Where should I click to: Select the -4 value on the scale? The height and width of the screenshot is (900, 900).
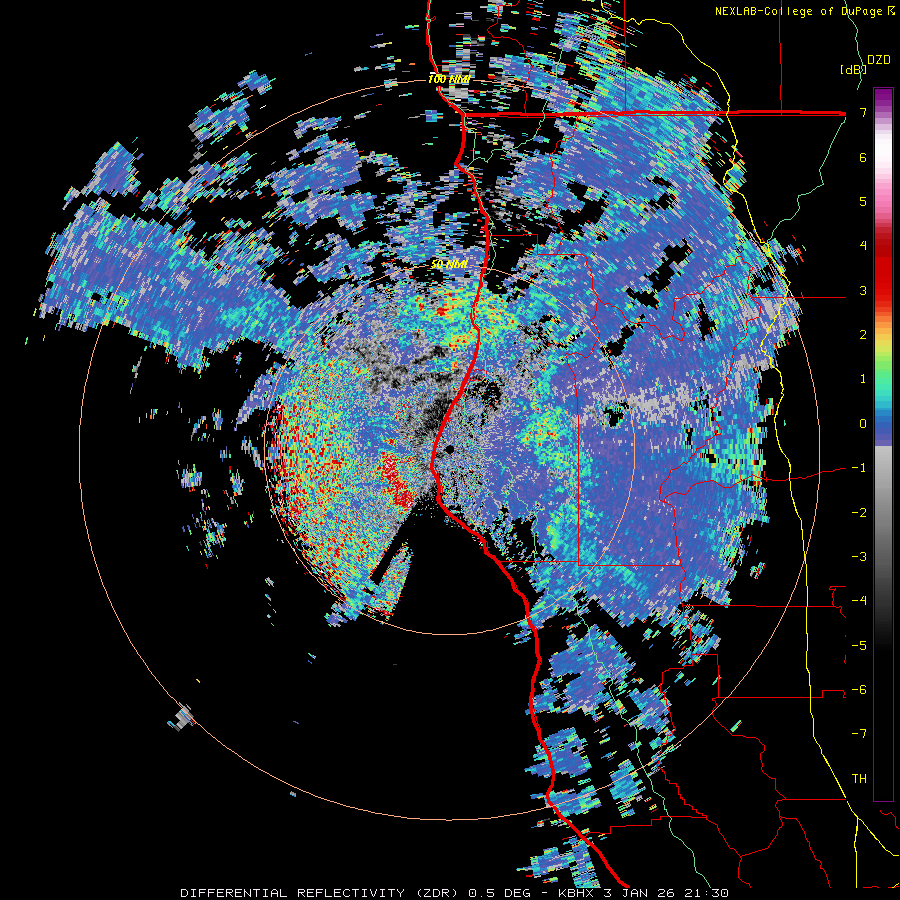point(859,601)
